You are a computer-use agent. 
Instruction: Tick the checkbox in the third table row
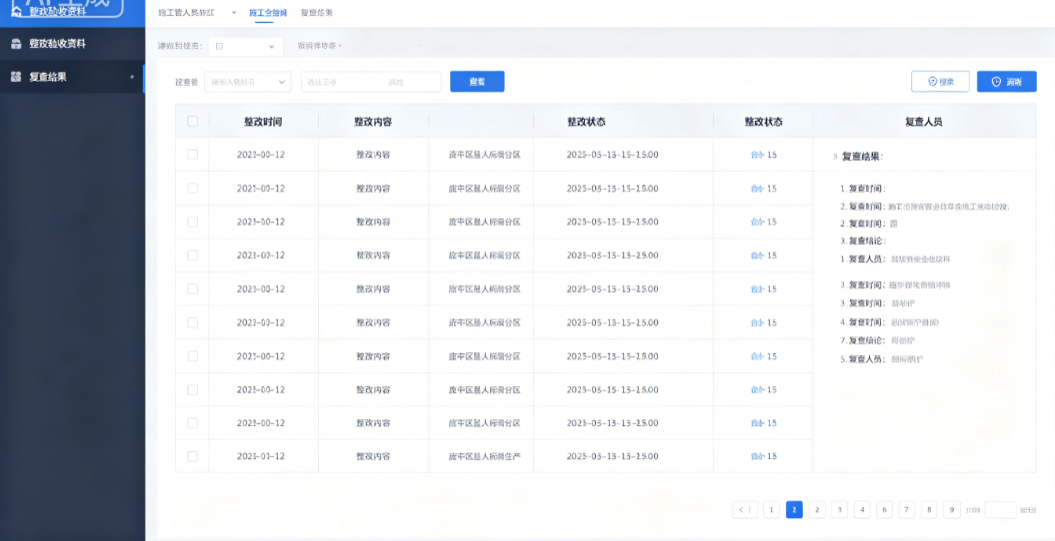click(x=192, y=222)
